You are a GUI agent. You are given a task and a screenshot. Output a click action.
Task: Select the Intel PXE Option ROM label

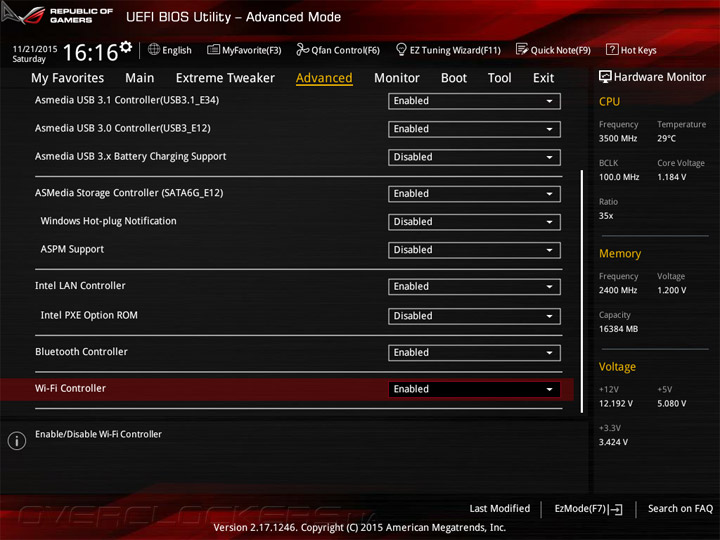pyautogui.click(x=89, y=315)
